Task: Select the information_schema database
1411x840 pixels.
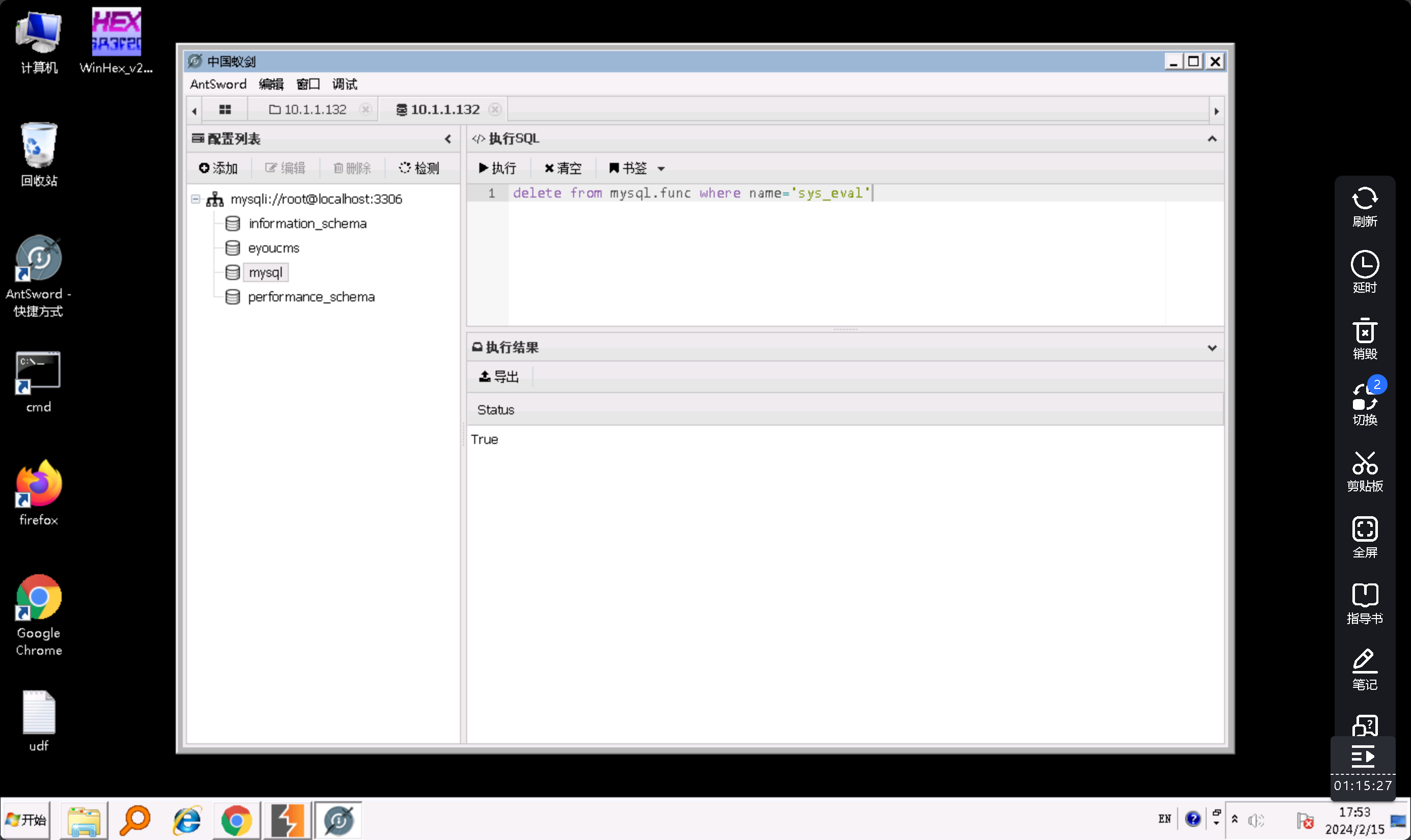Action: (308, 223)
